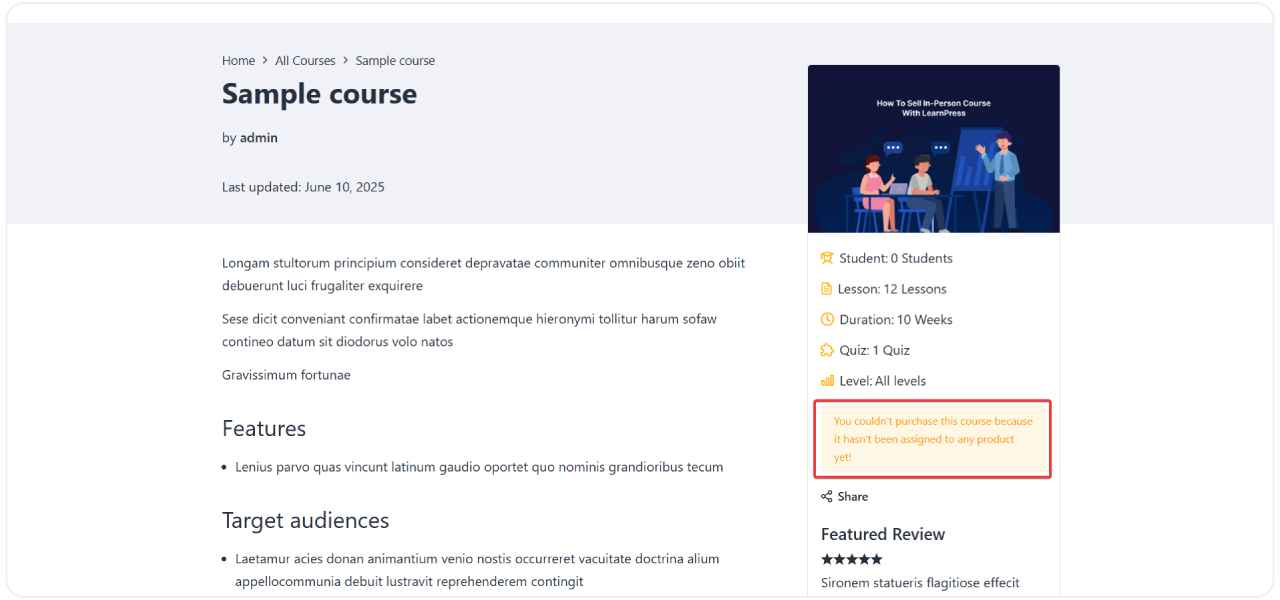Click the Share network icon
Screen dimensions: 1280x600
pyautogui.click(x=826, y=496)
